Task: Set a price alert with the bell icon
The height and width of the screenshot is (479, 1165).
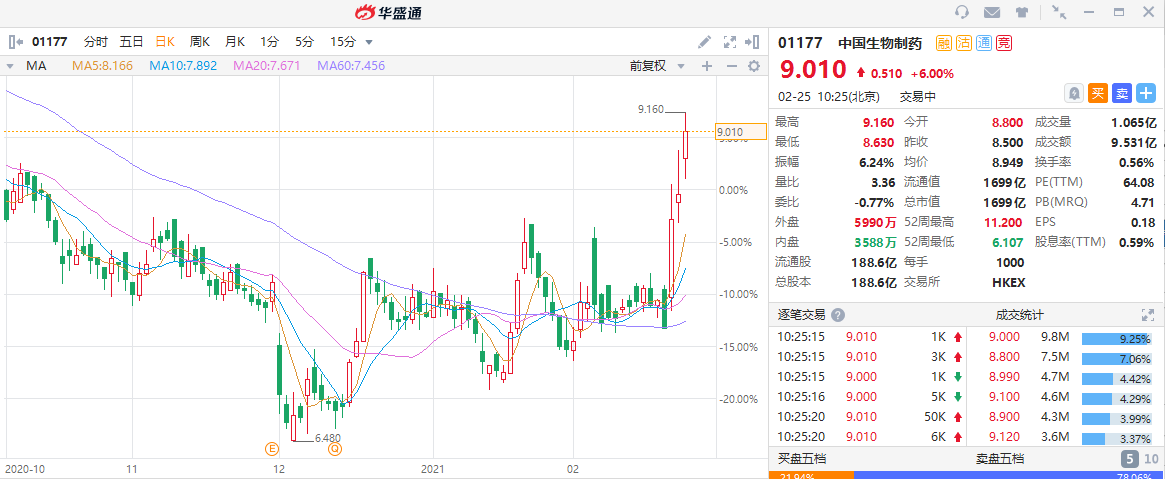Action: tap(1074, 93)
